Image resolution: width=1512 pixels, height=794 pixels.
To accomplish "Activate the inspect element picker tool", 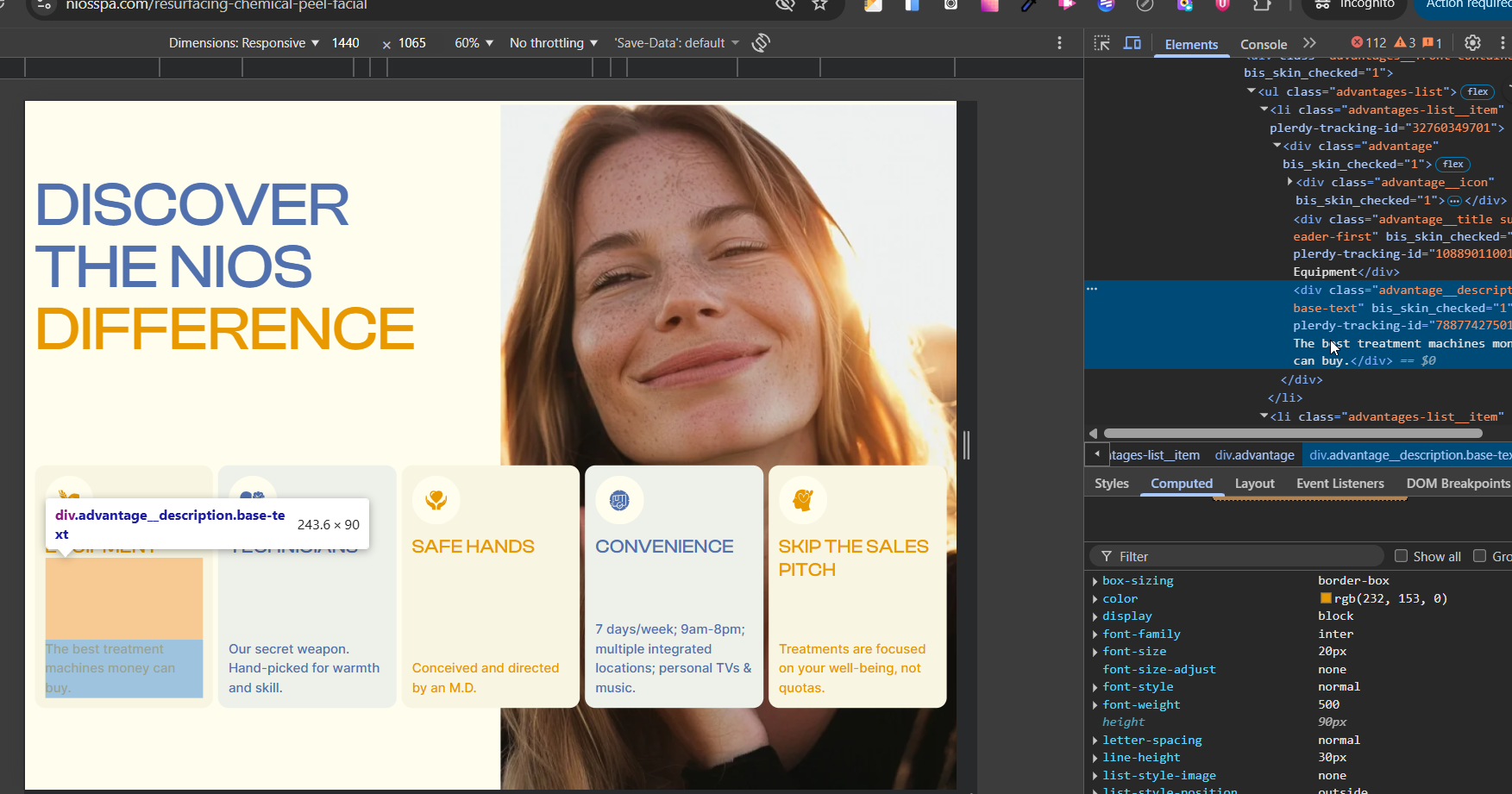I will [x=1101, y=43].
